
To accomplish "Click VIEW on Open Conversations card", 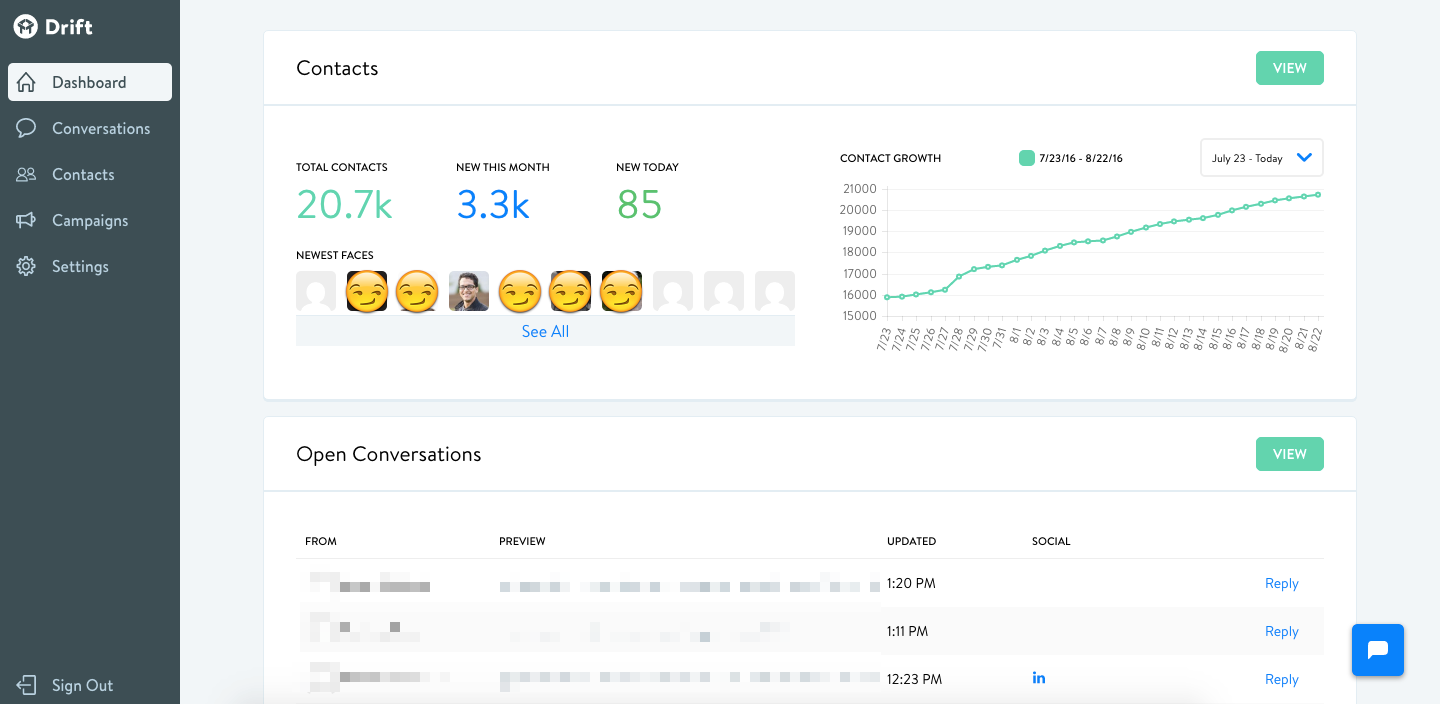I will click(x=1289, y=454).
